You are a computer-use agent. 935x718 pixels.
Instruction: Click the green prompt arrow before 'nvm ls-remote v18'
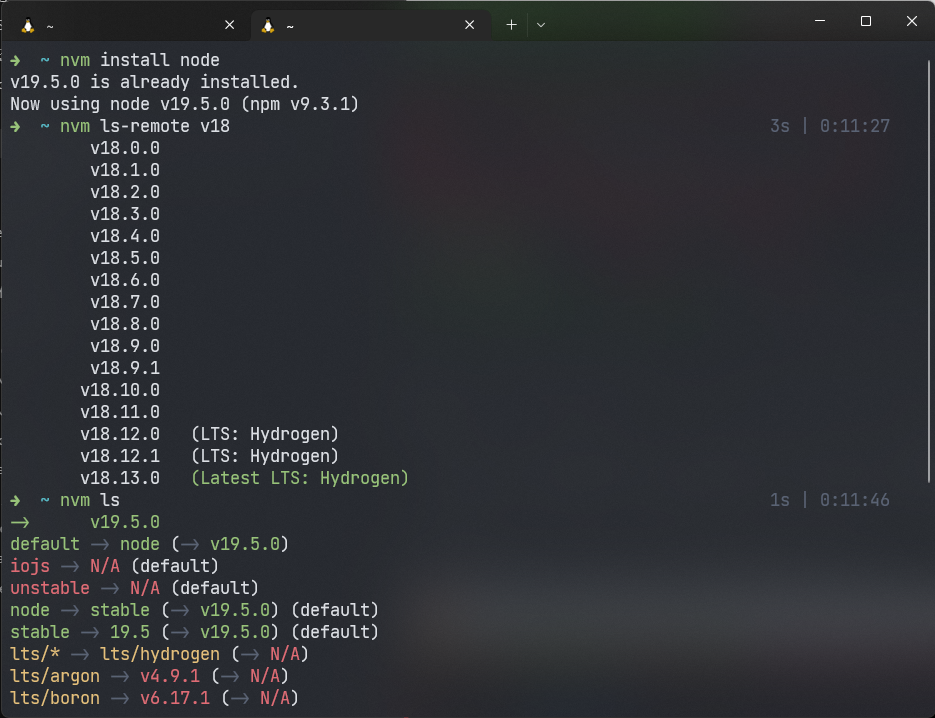(x=16, y=127)
